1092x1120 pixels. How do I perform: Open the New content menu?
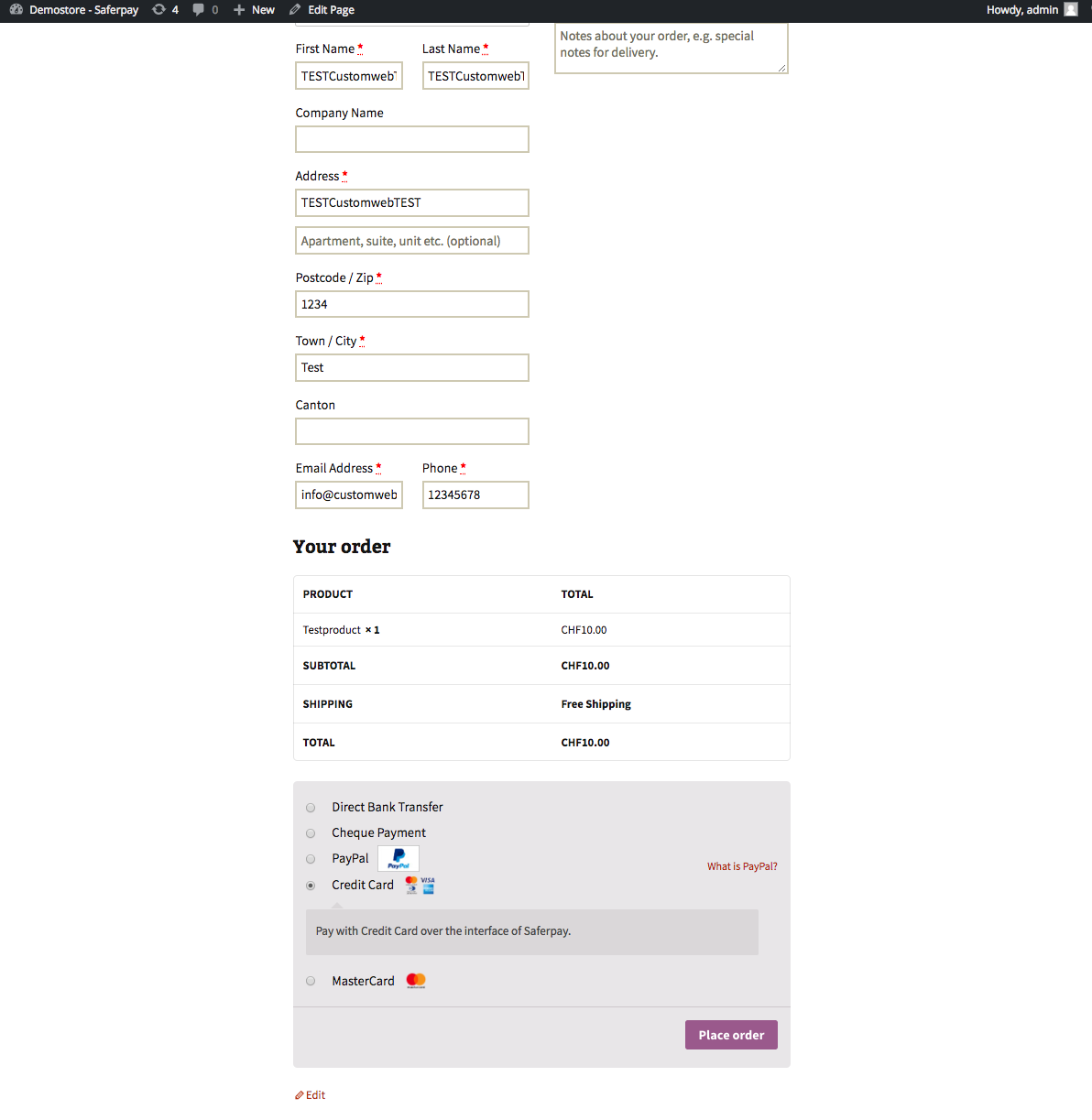click(254, 10)
